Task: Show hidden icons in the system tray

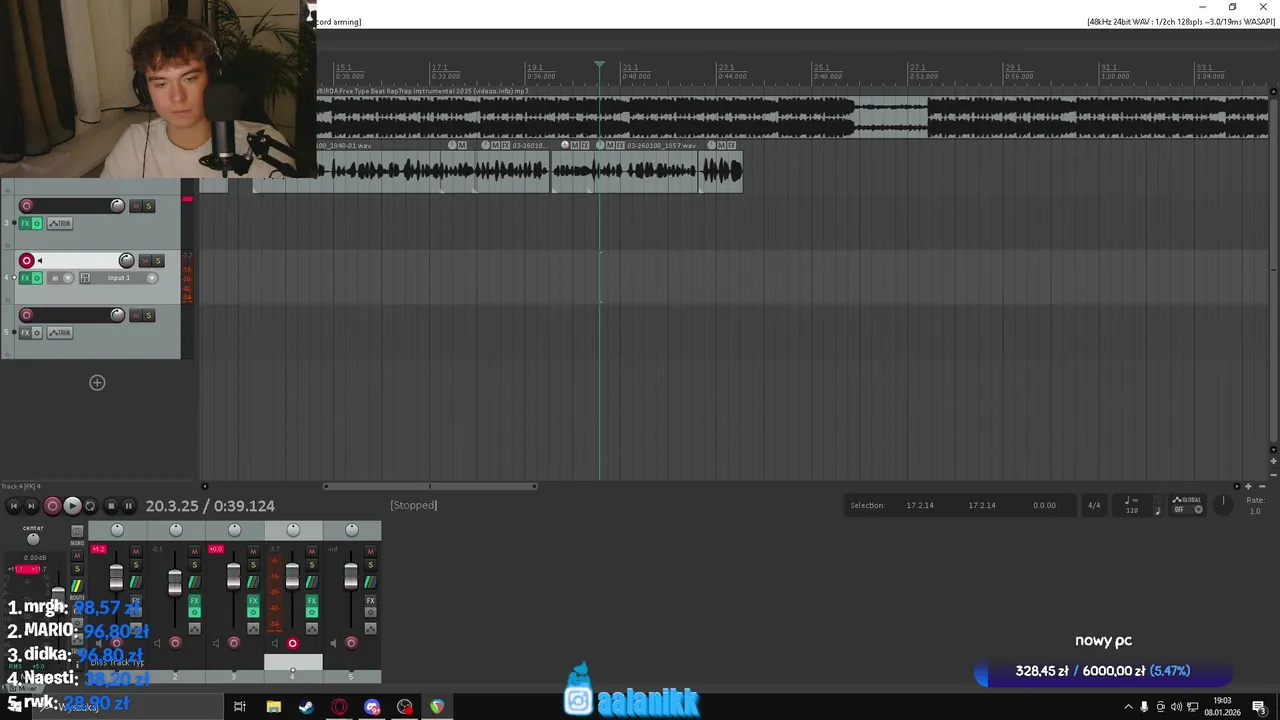Action: click(1129, 707)
